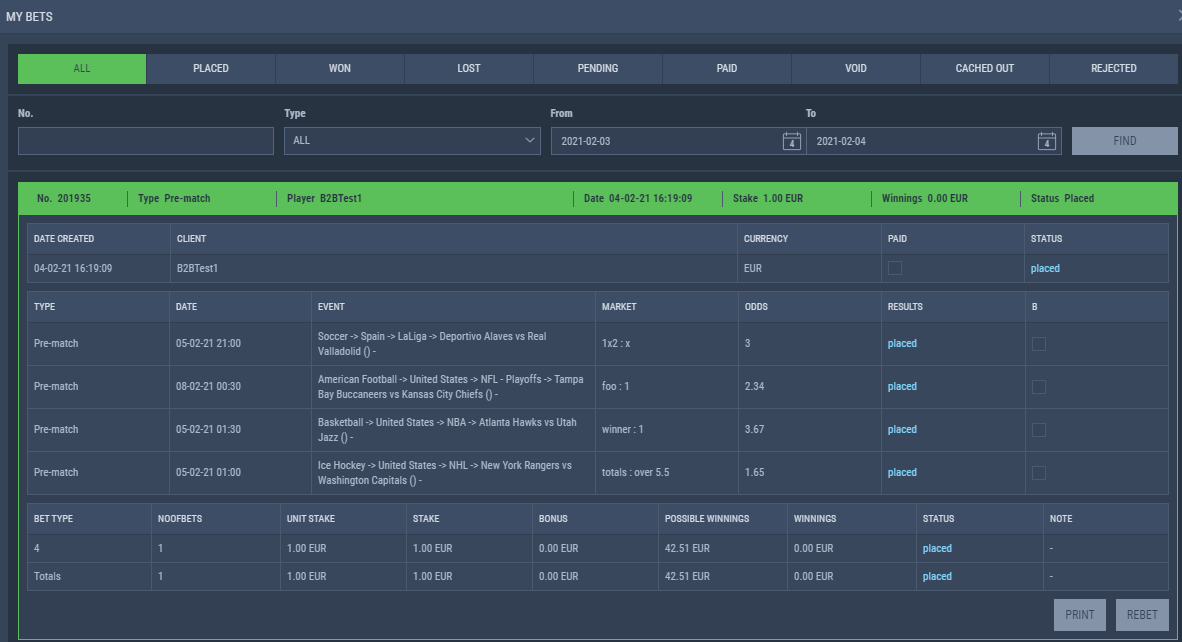Viewport: 1182px width, 642px height.
Task: Open the From date calendar icon
Action: click(791, 141)
